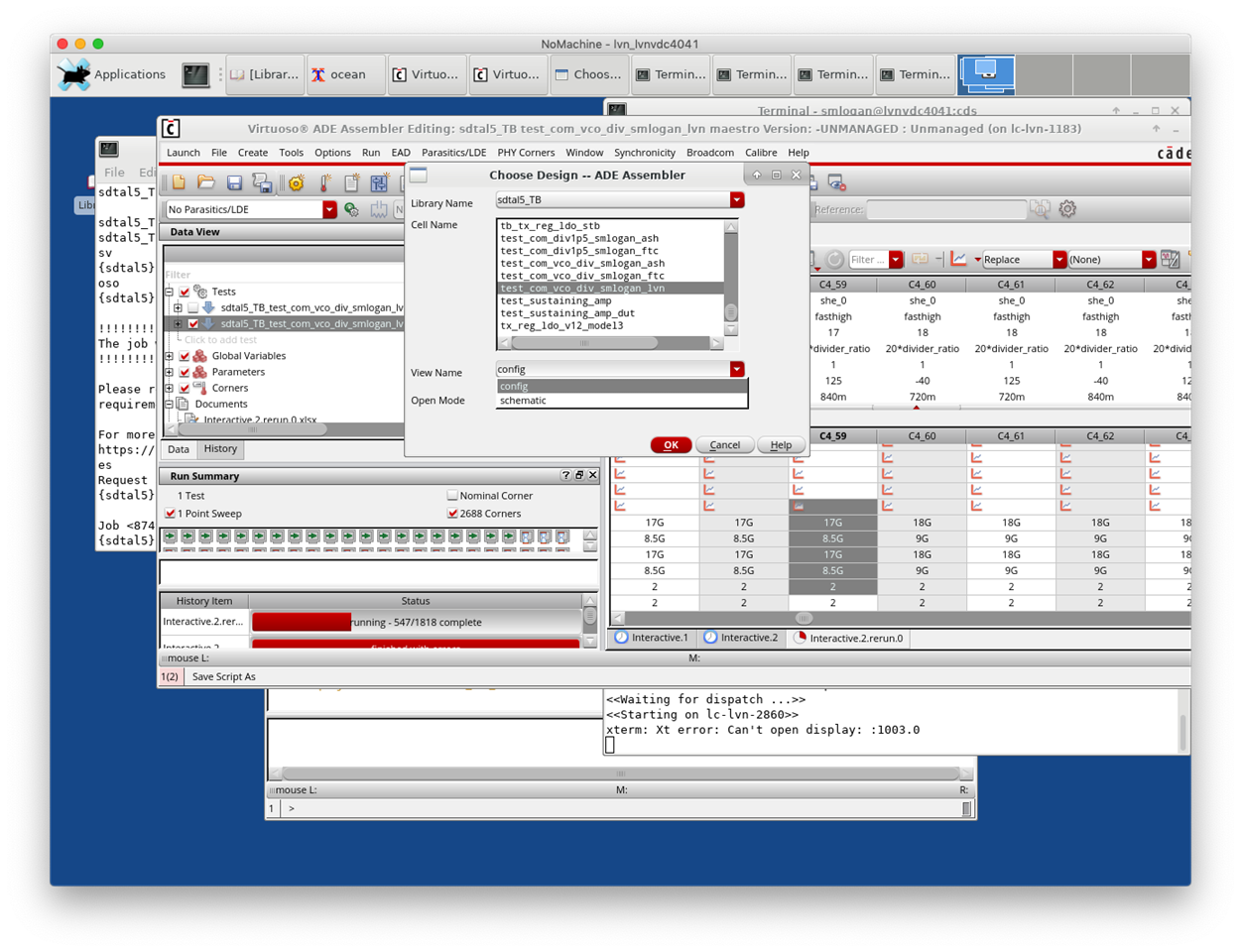Open the Replace plot mode dropdown
Image resolution: width=1241 pixels, height=952 pixels.
pos(1058,260)
